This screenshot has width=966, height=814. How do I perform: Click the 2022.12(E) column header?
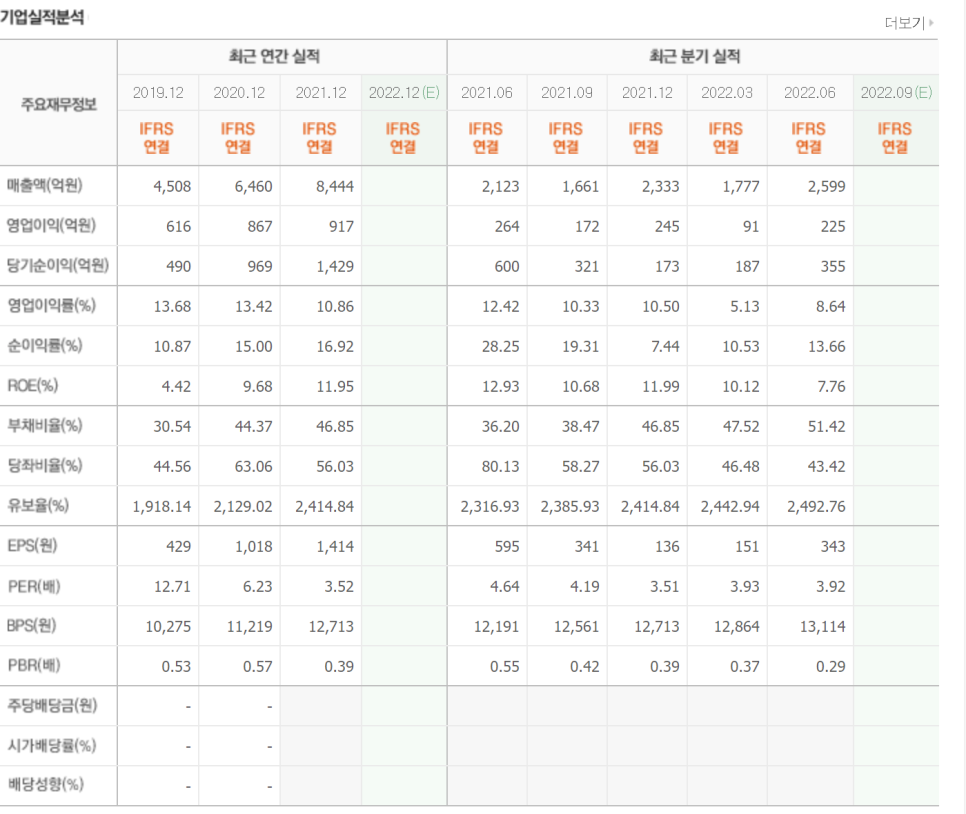click(404, 93)
